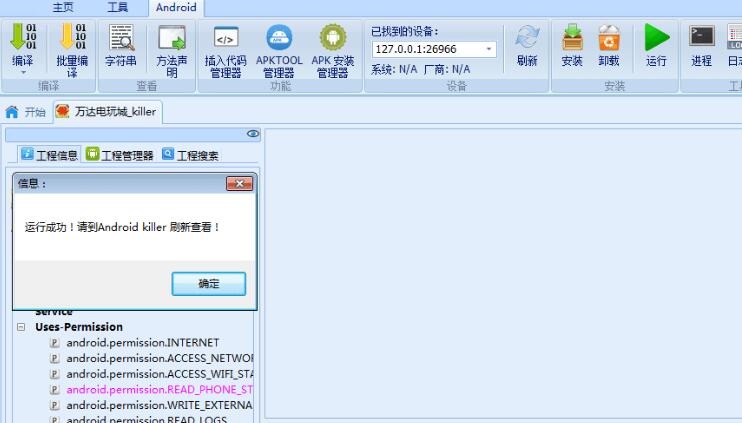742x423 pixels.
Task: Toggle the eye visibility icon in the panel header
Action: click(253, 134)
